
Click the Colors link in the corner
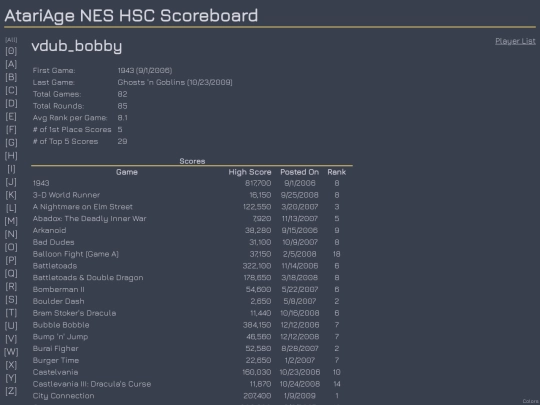(x=531, y=401)
